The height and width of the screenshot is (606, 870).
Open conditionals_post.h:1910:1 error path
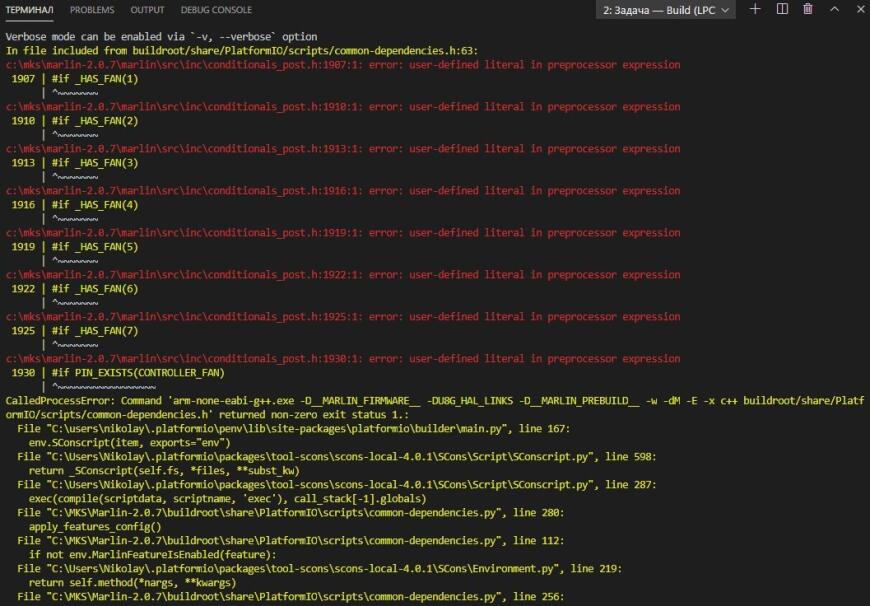184,107
